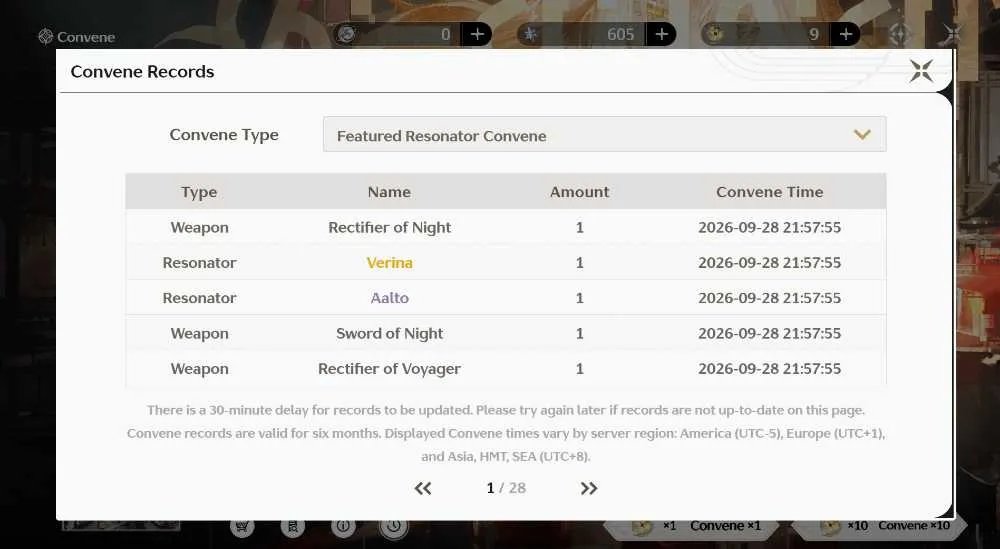
Task: Add Lunite with first plus button
Action: click(477, 34)
